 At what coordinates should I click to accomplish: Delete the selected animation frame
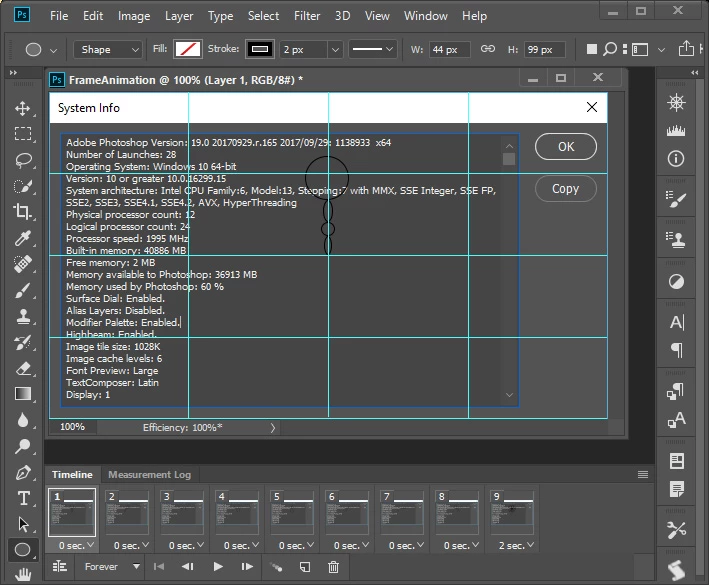tap(333, 566)
